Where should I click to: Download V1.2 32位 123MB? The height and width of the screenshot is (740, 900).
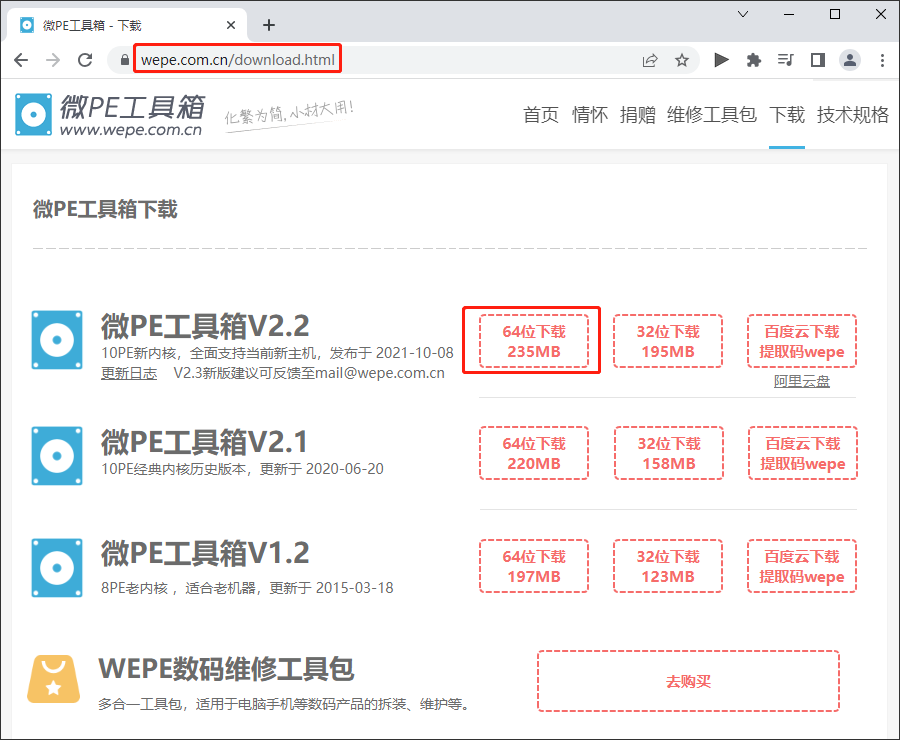[x=668, y=566]
